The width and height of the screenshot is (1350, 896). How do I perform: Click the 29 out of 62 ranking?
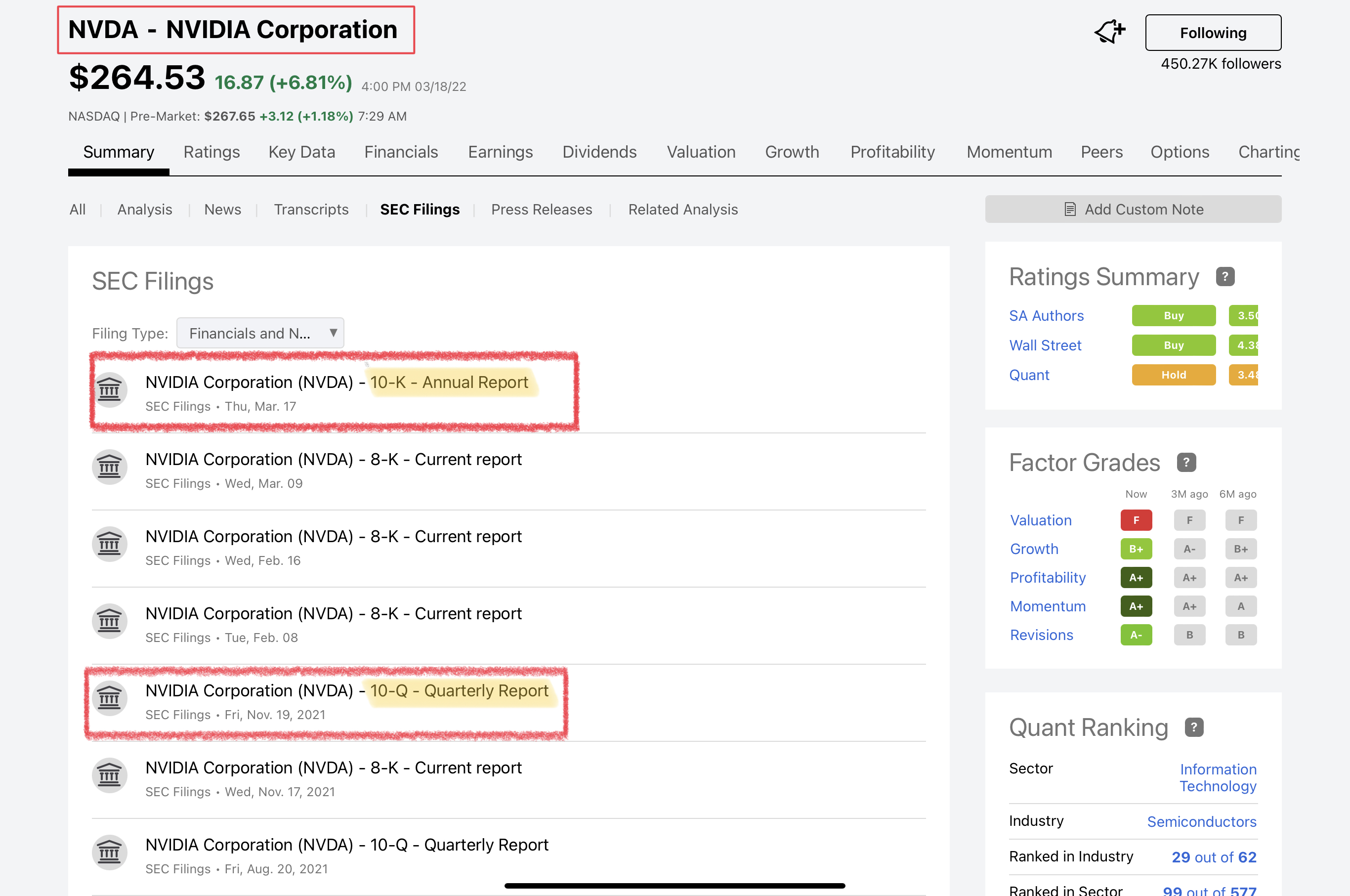tap(1214, 856)
